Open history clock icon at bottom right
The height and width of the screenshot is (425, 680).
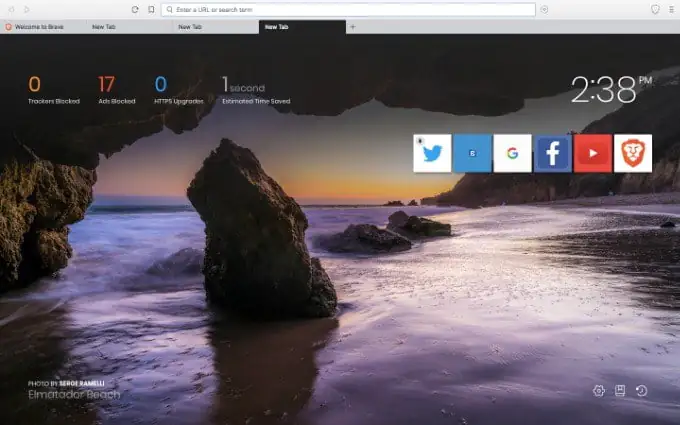[641, 391]
